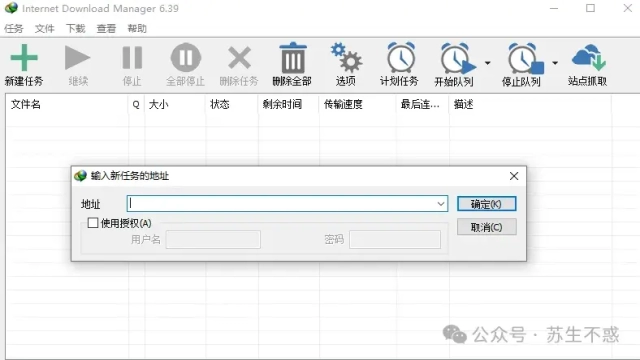Open the 文件 menu
This screenshot has height=360, width=640.
pyautogui.click(x=44, y=29)
